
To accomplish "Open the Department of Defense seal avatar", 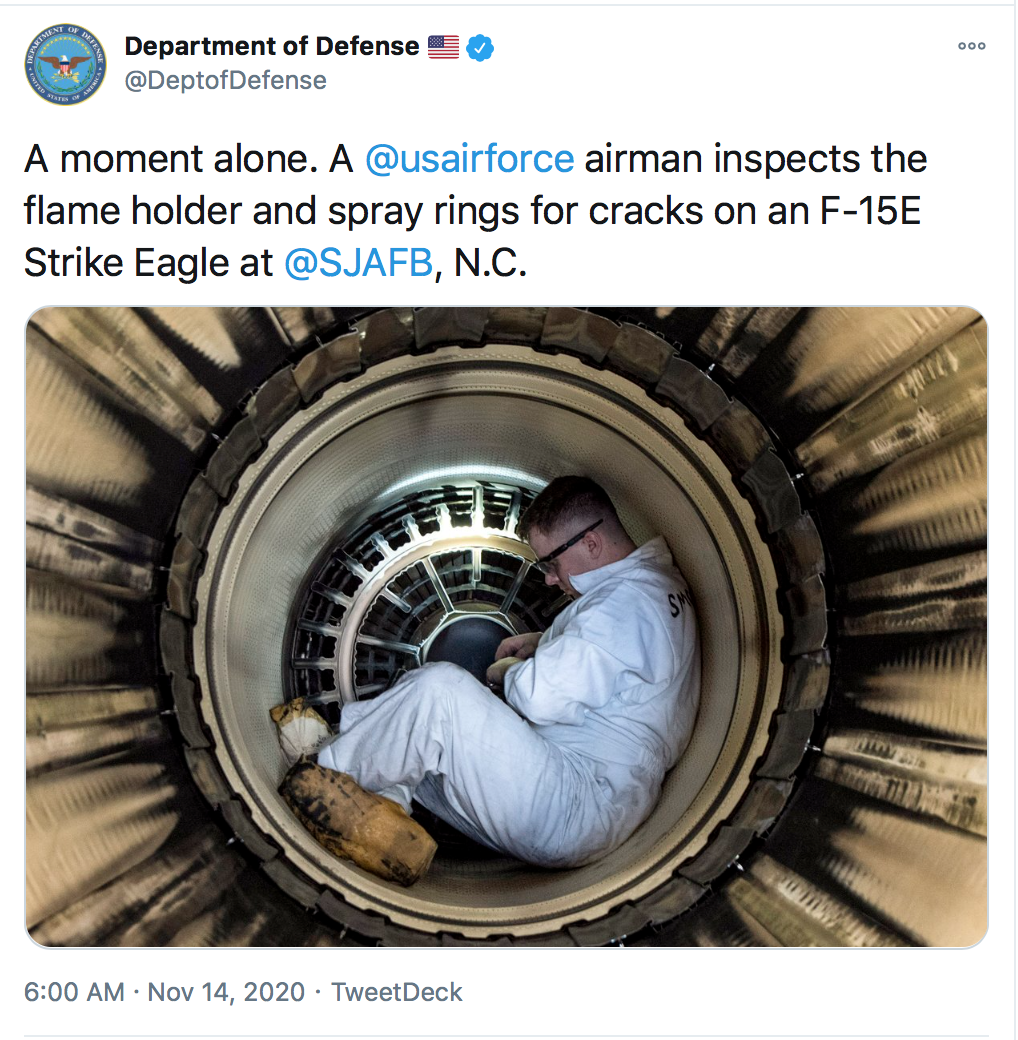I will click(x=65, y=64).
